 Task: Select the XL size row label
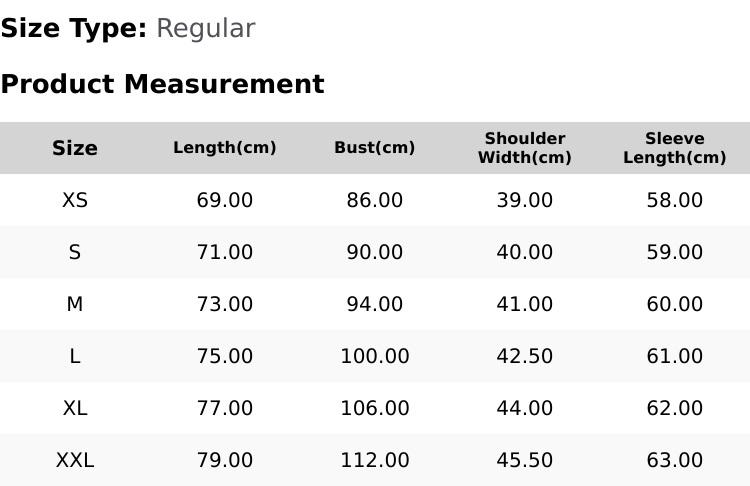[75, 409]
